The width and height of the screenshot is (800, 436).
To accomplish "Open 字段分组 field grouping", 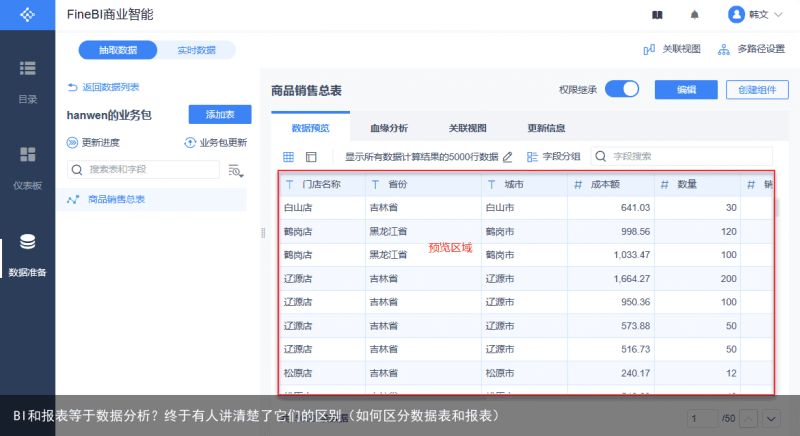I will [x=554, y=157].
